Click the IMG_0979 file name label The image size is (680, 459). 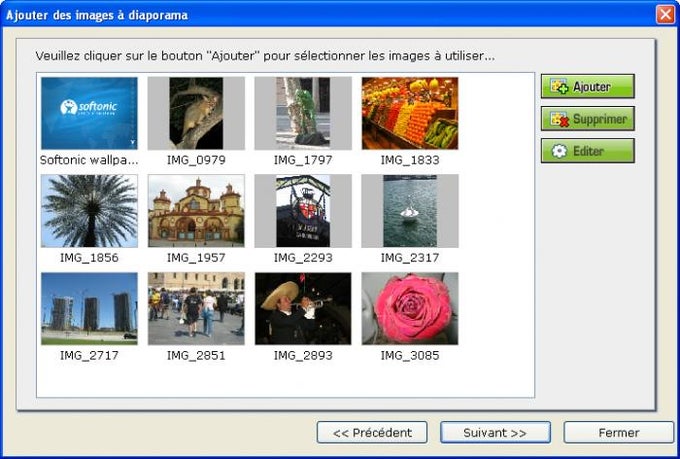[x=196, y=160]
